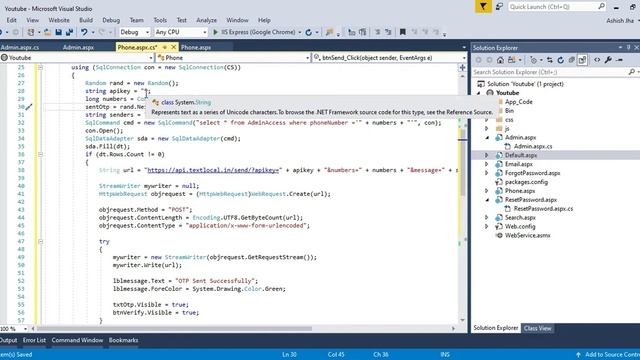Screen dimensions: 640x360
Task: Click the browser refresh icon in the toolbar
Action: 309,32
